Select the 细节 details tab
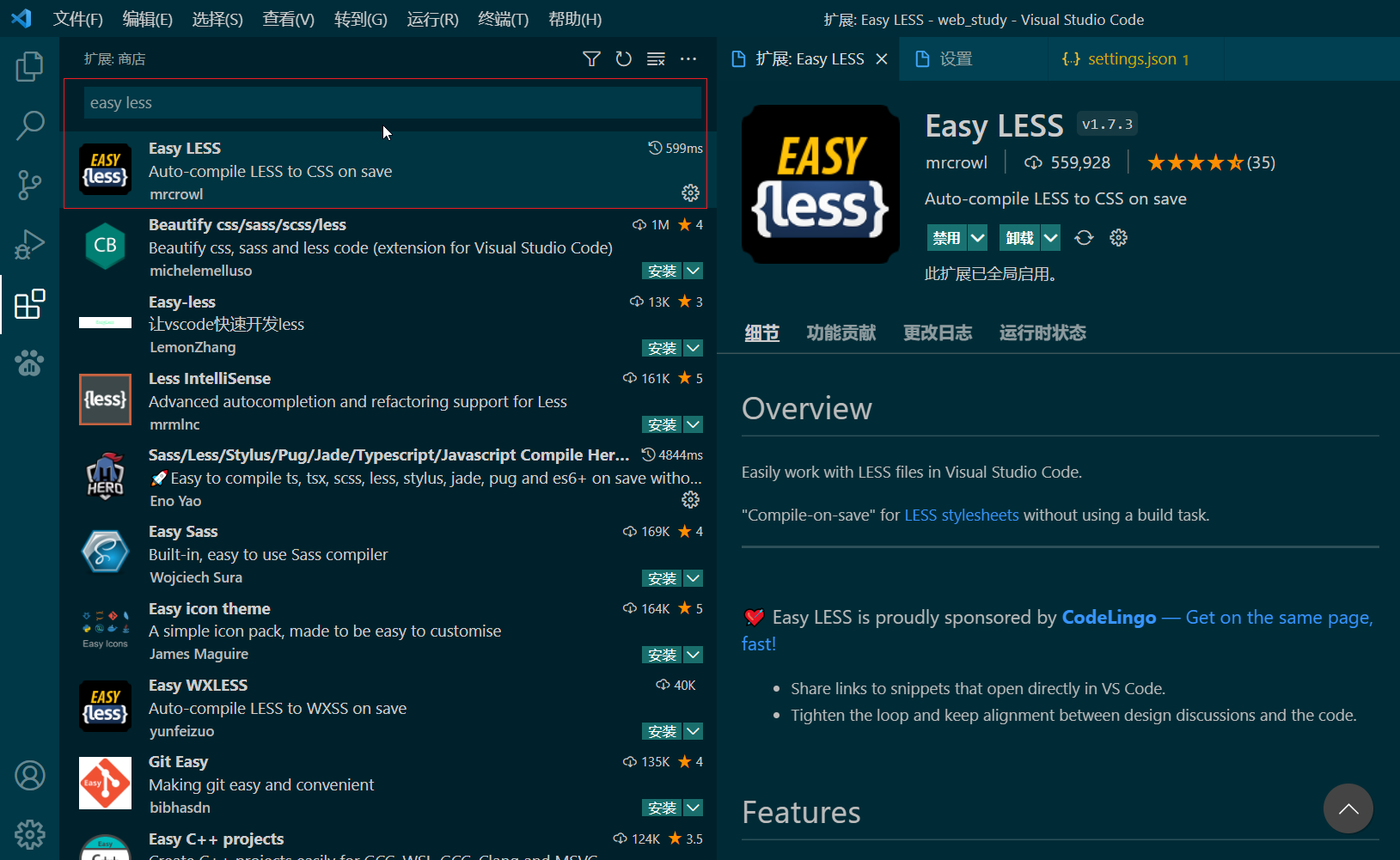Screen dimensions: 1400x860 click(x=762, y=332)
